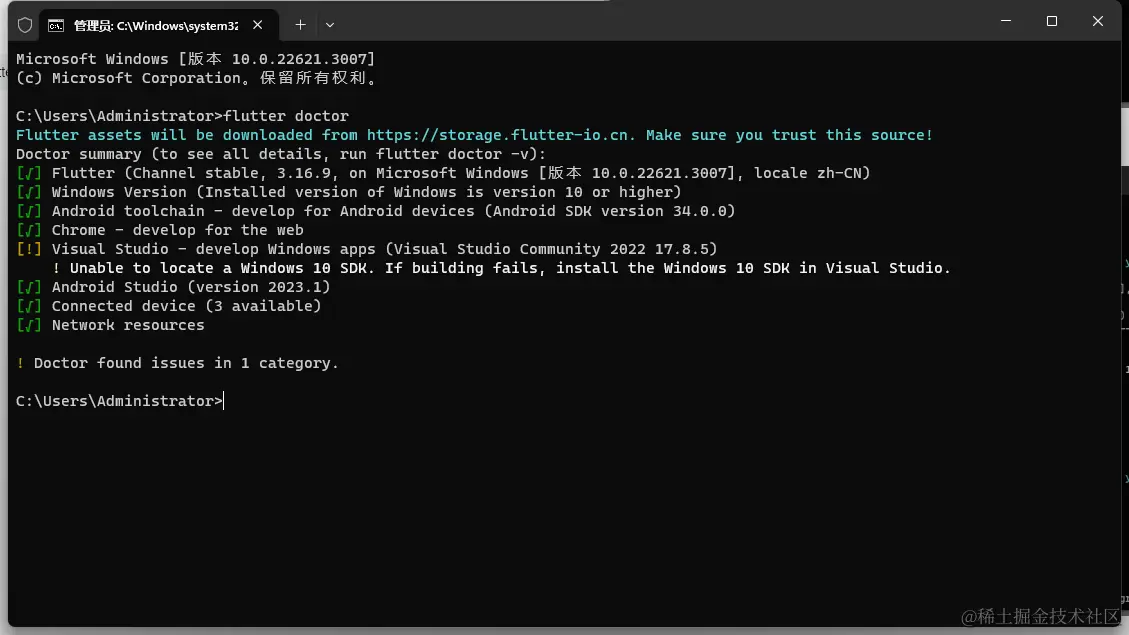
Task: Click the Android toolchain check mark
Action: (29, 211)
